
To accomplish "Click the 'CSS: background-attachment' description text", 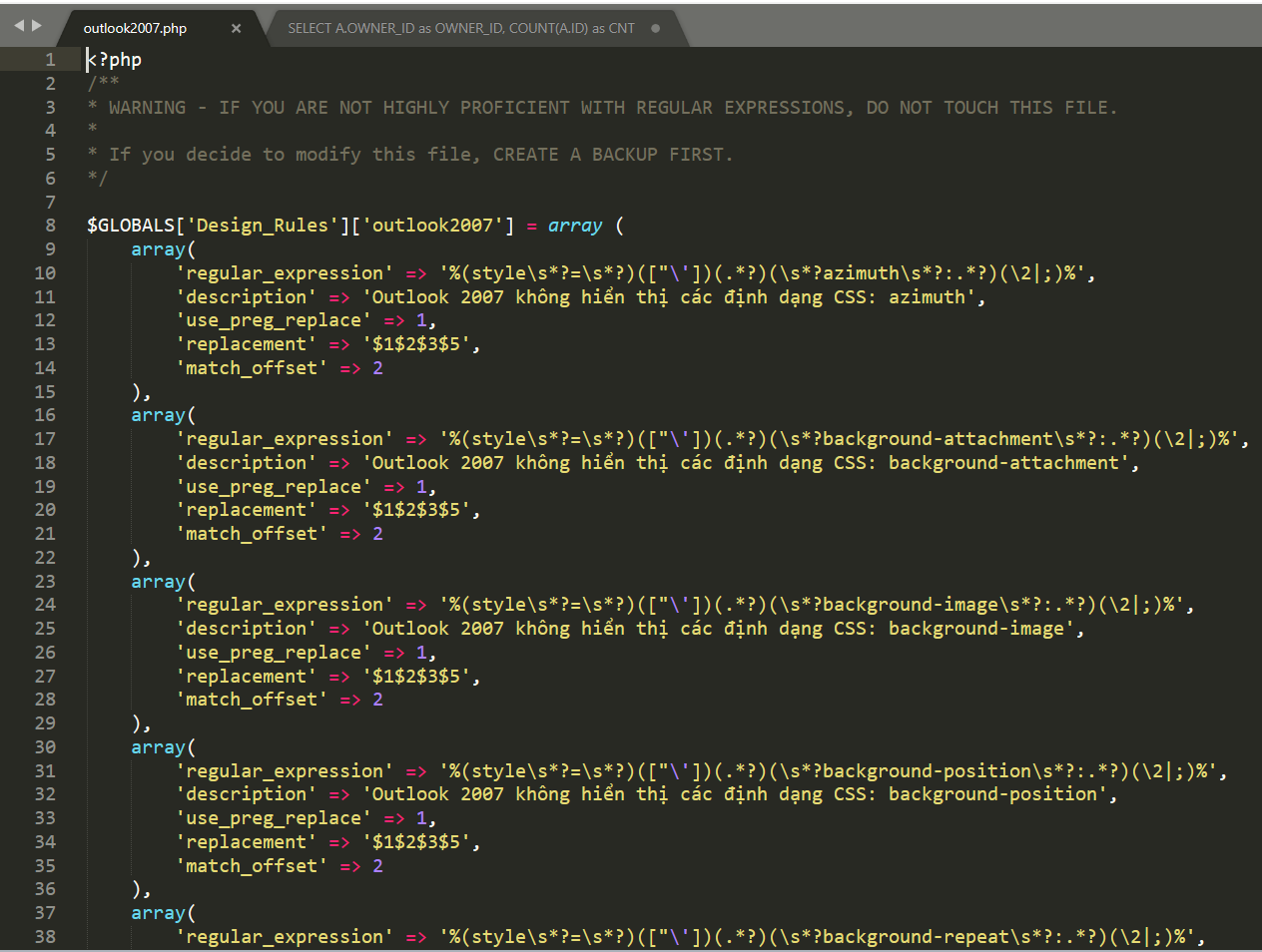I will (981, 463).
